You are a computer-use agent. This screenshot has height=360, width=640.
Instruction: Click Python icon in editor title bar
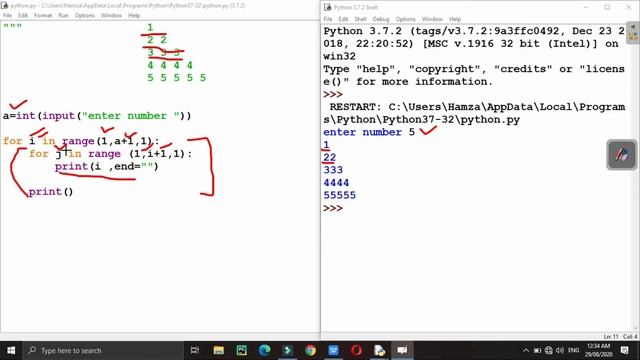[x=5, y=6]
